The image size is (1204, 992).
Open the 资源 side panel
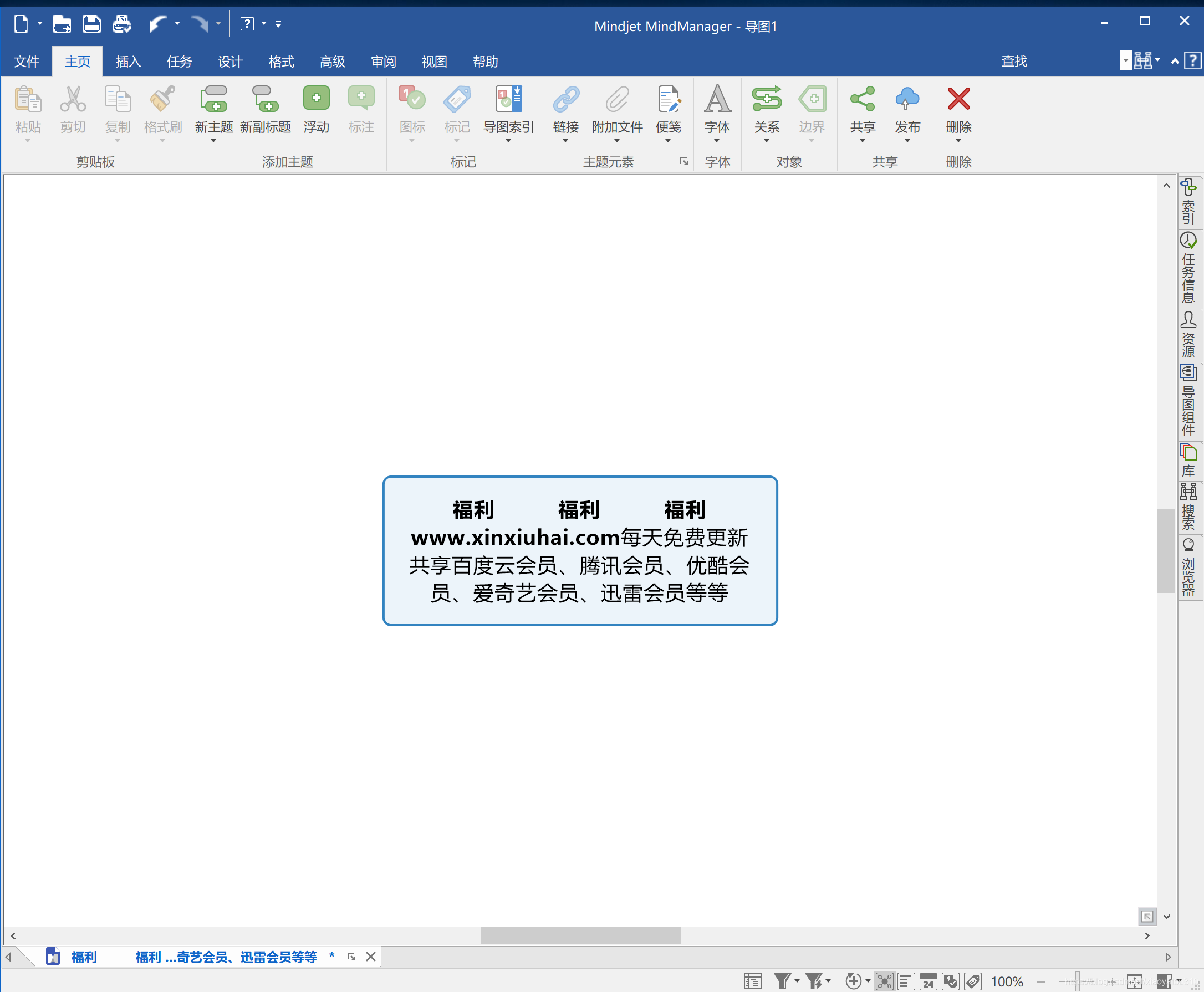pyautogui.click(x=1190, y=335)
